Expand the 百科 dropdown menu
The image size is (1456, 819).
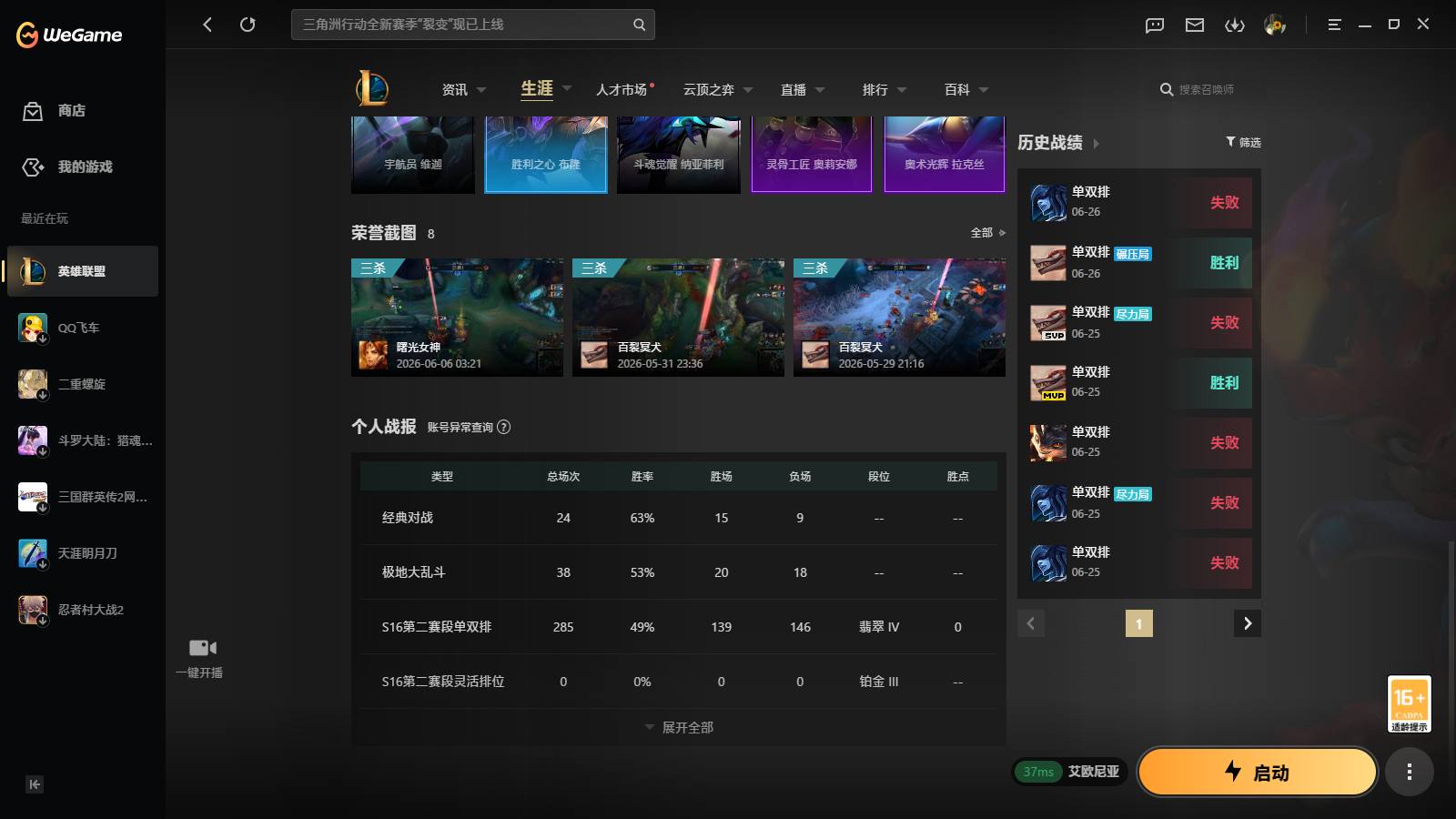[x=984, y=90]
